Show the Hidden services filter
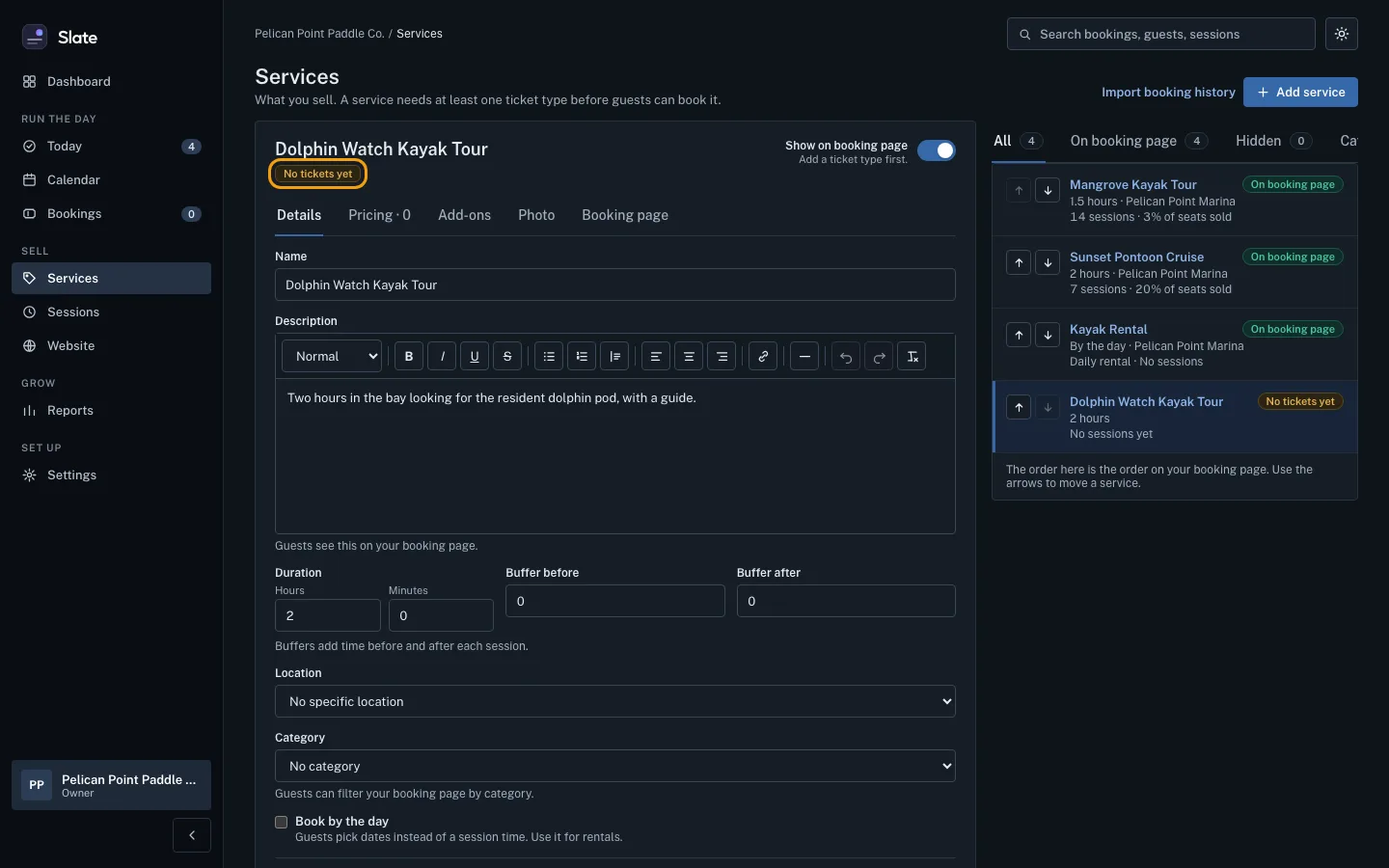Viewport: 1389px width, 868px height. tap(1274, 141)
